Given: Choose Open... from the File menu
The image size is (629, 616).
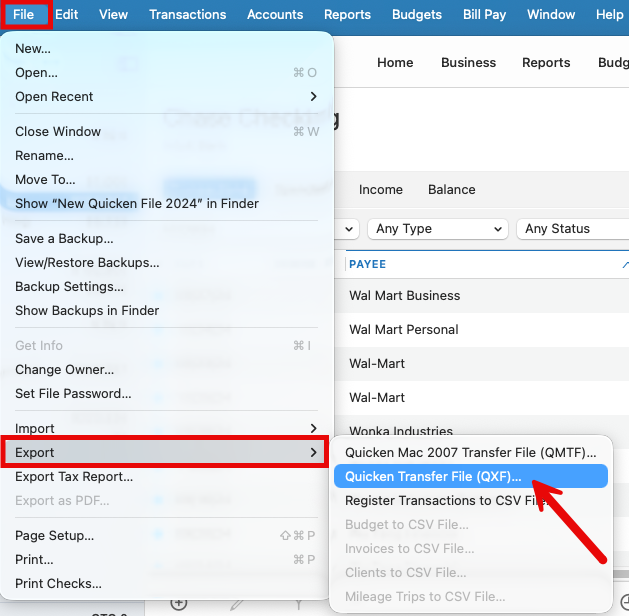Looking at the screenshot, I should pos(166,73).
